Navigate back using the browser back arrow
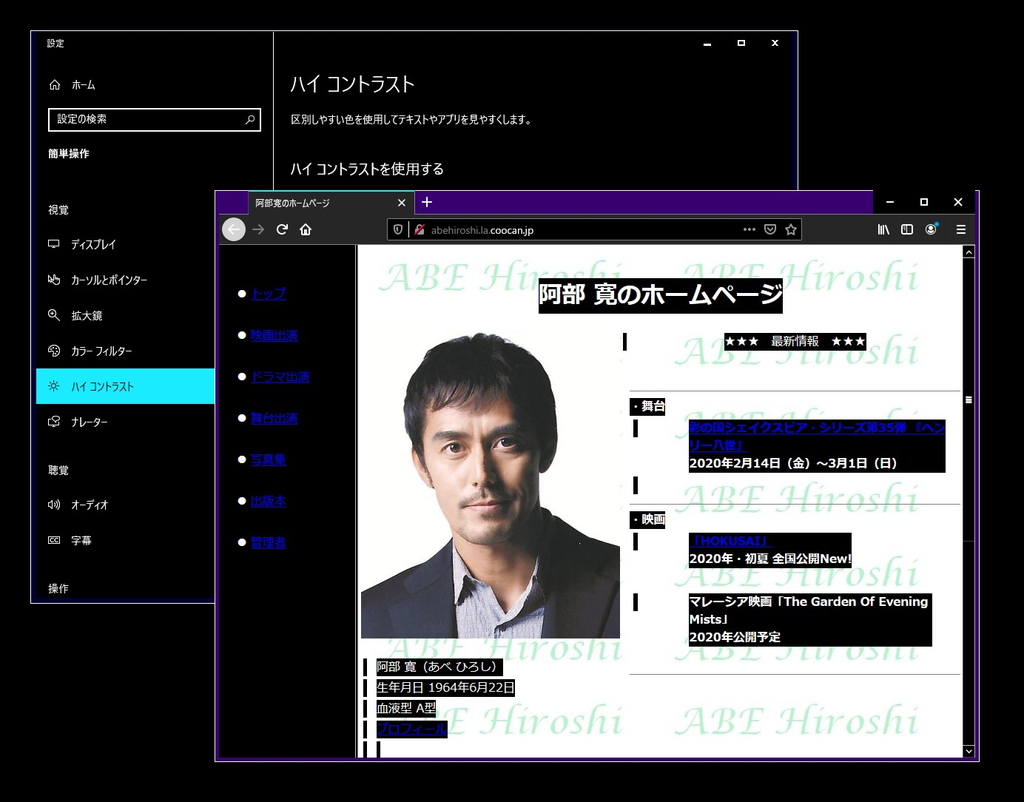The image size is (1024, 802). (233, 229)
